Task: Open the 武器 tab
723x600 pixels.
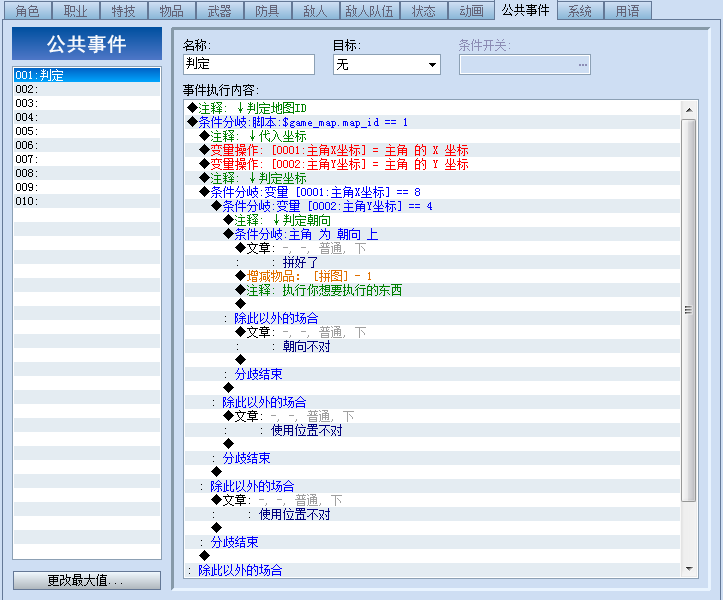Action: click(x=219, y=11)
